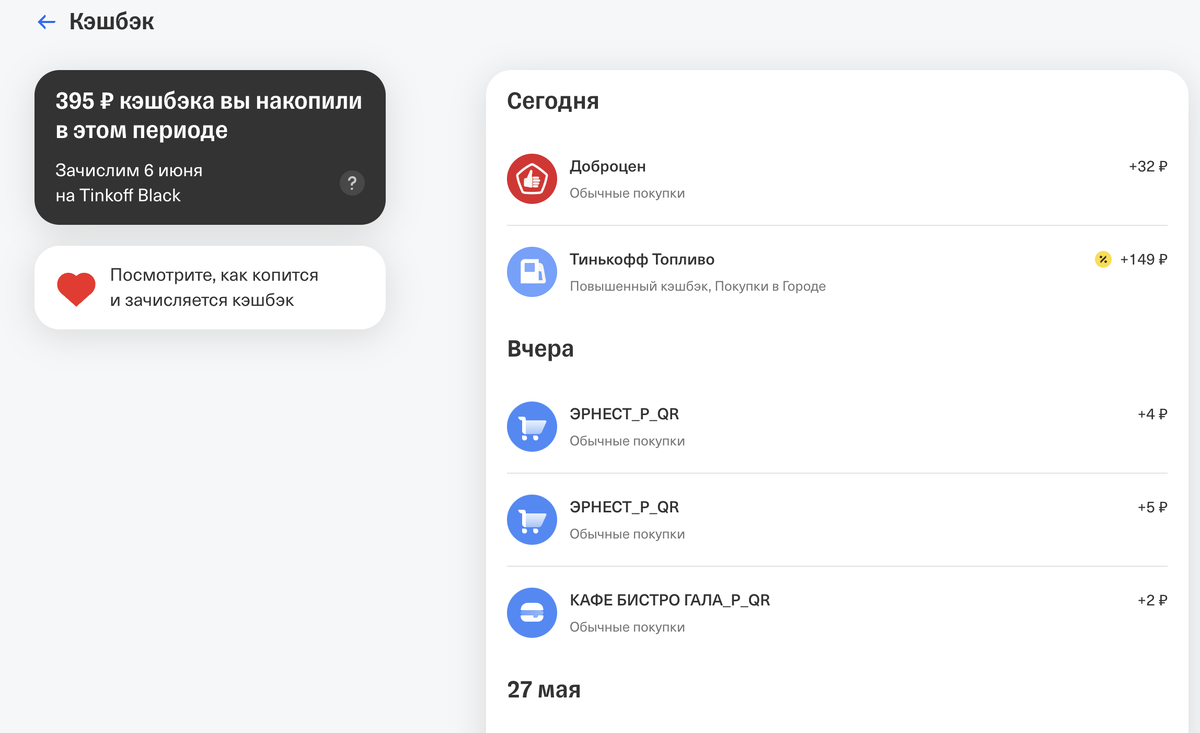The width and height of the screenshot is (1200, 733).
Task: Click the yellow percent badge near +149 ₽
Action: click(1103, 260)
